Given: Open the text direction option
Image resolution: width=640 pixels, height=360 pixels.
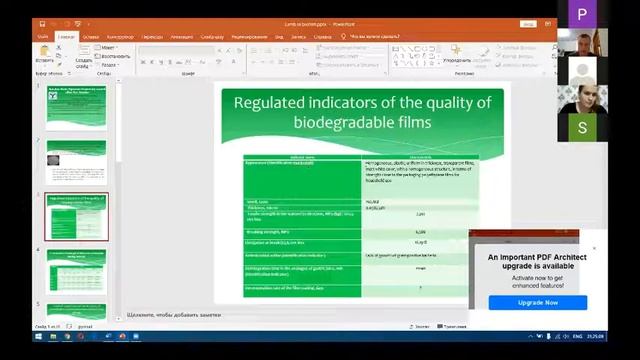Looking at the screenshot, I should click(x=342, y=48).
